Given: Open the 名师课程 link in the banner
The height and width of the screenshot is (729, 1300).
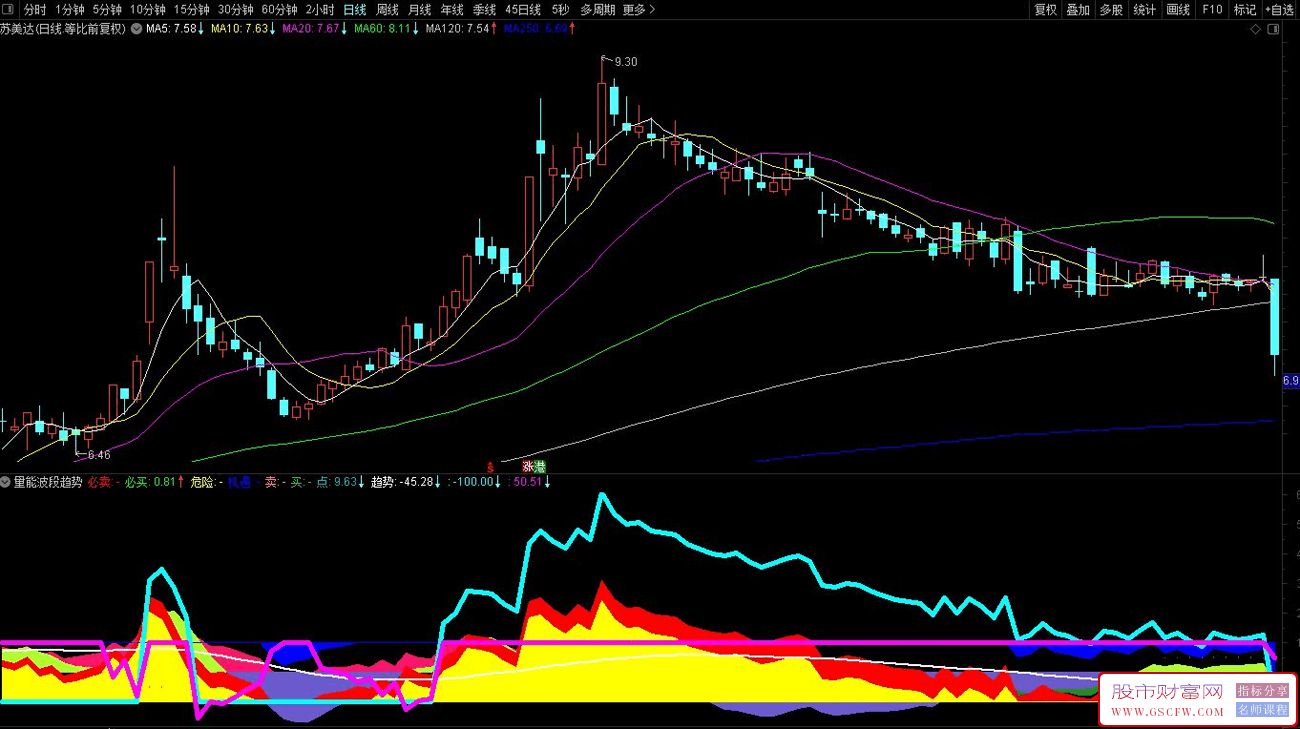Looking at the screenshot, I should click(x=1262, y=709).
